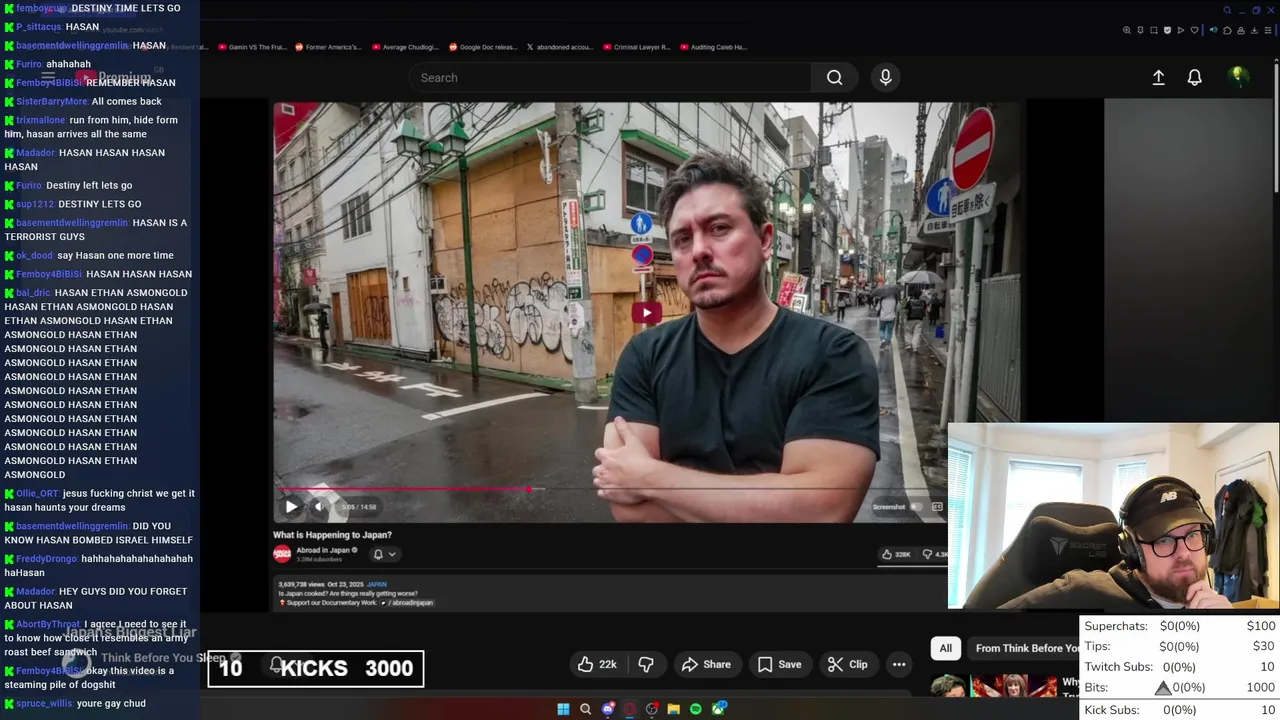Open the browser downloads icon in the toolbar
Image resolution: width=1280 pixels, height=720 pixels.
pyautogui.click(x=1254, y=30)
